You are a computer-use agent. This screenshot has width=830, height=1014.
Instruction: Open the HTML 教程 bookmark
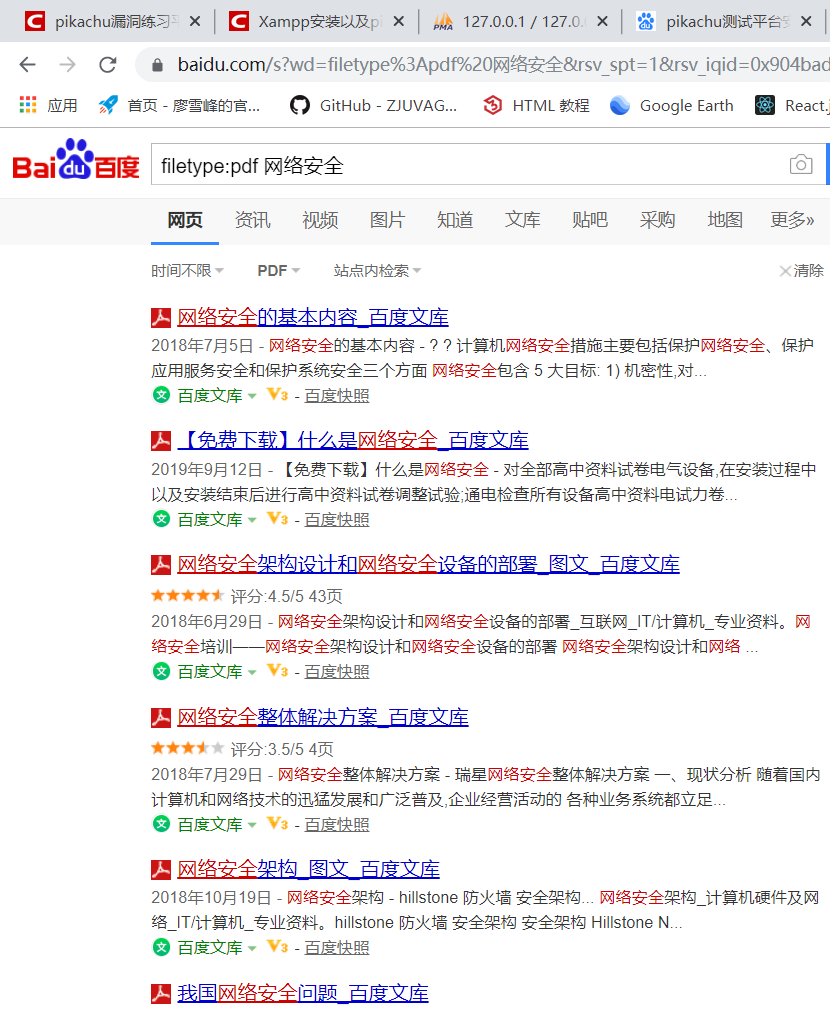(x=536, y=105)
